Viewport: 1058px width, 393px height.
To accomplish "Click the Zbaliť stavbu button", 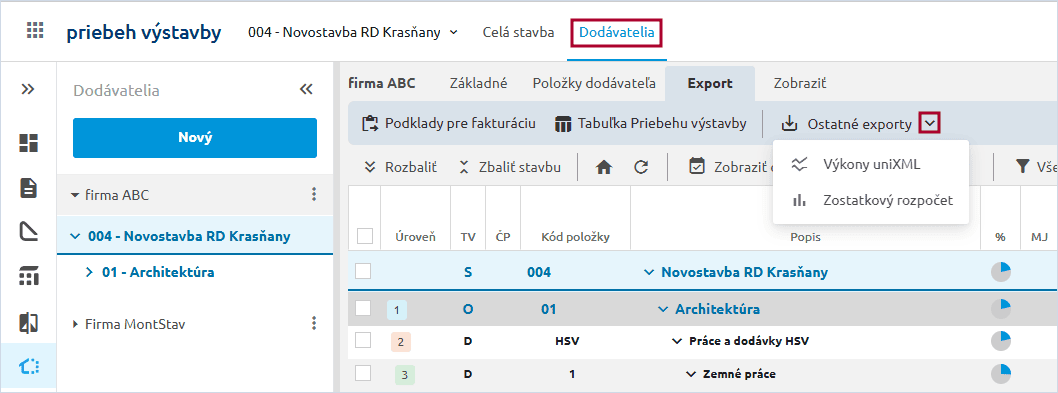I will point(509,167).
